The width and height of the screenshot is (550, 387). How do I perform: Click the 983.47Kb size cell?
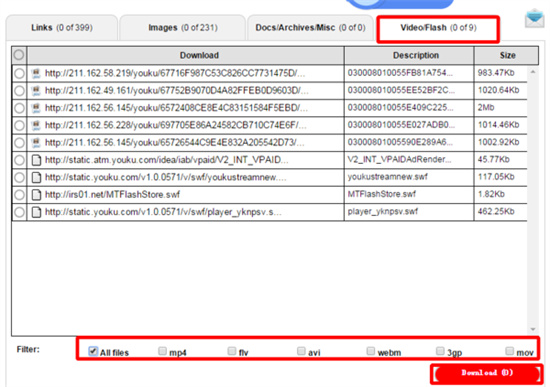[x=496, y=73]
